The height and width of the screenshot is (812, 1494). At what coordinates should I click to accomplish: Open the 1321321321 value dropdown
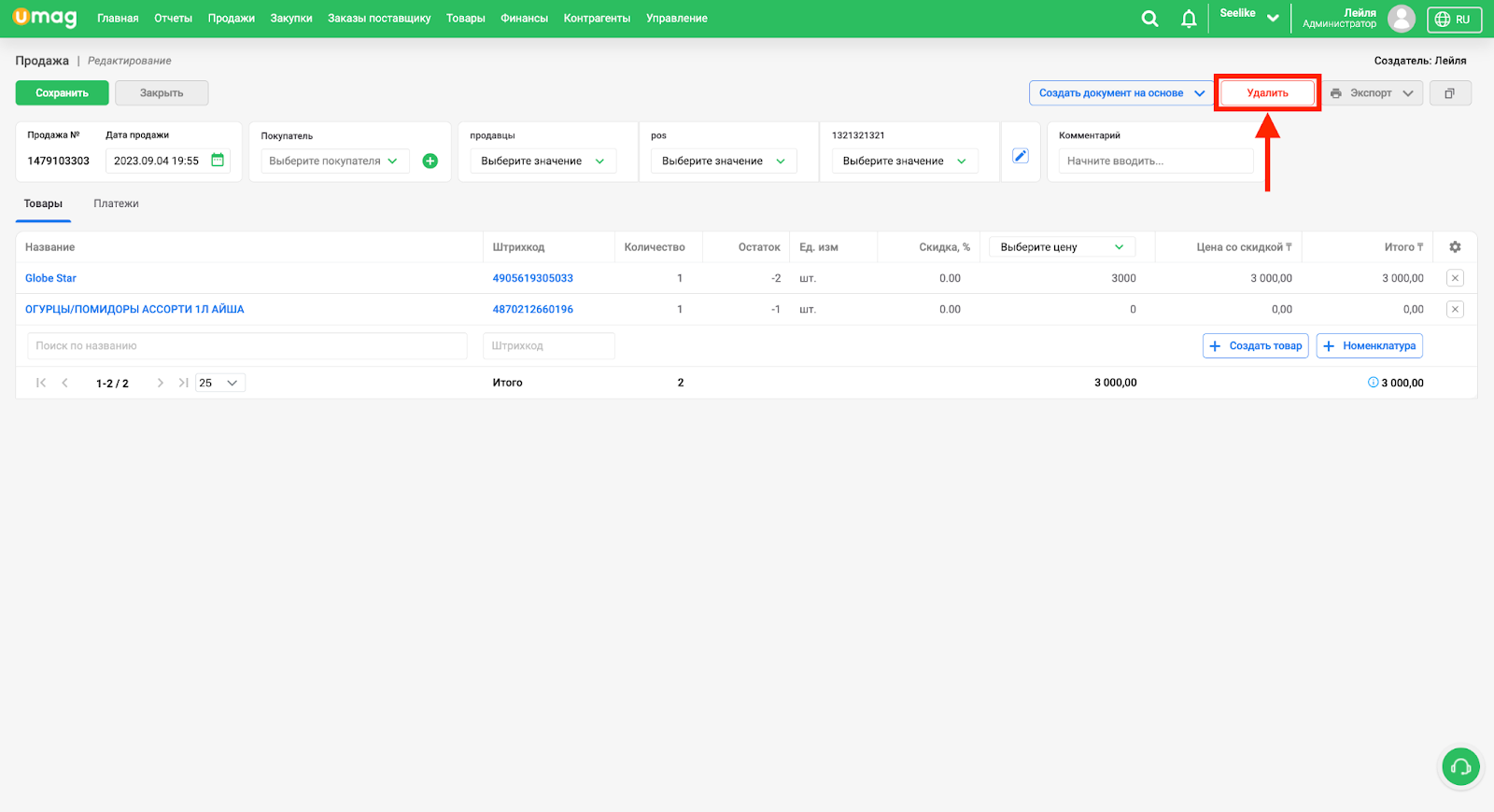click(x=905, y=161)
